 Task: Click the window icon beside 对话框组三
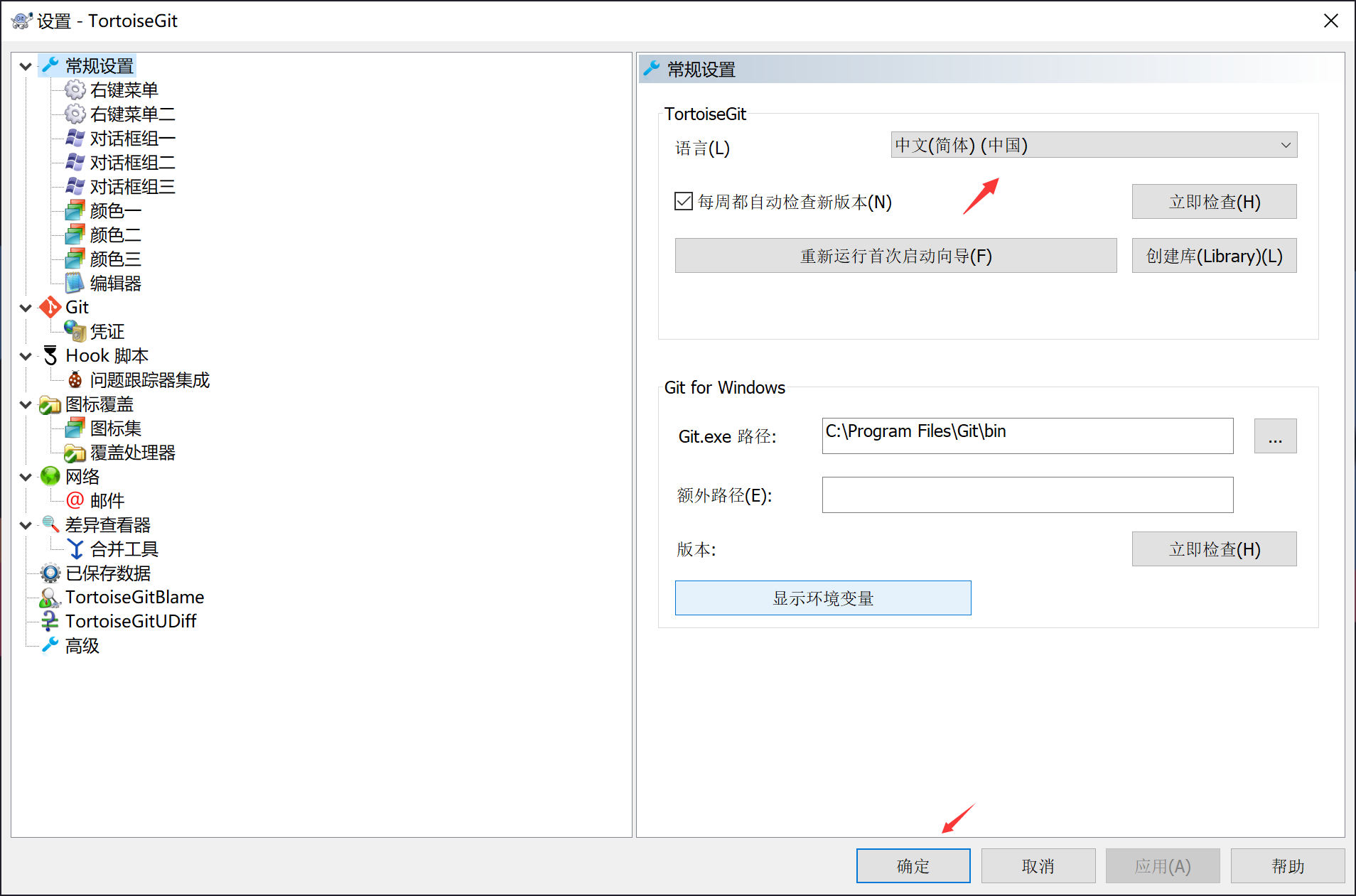tap(75, 187)
